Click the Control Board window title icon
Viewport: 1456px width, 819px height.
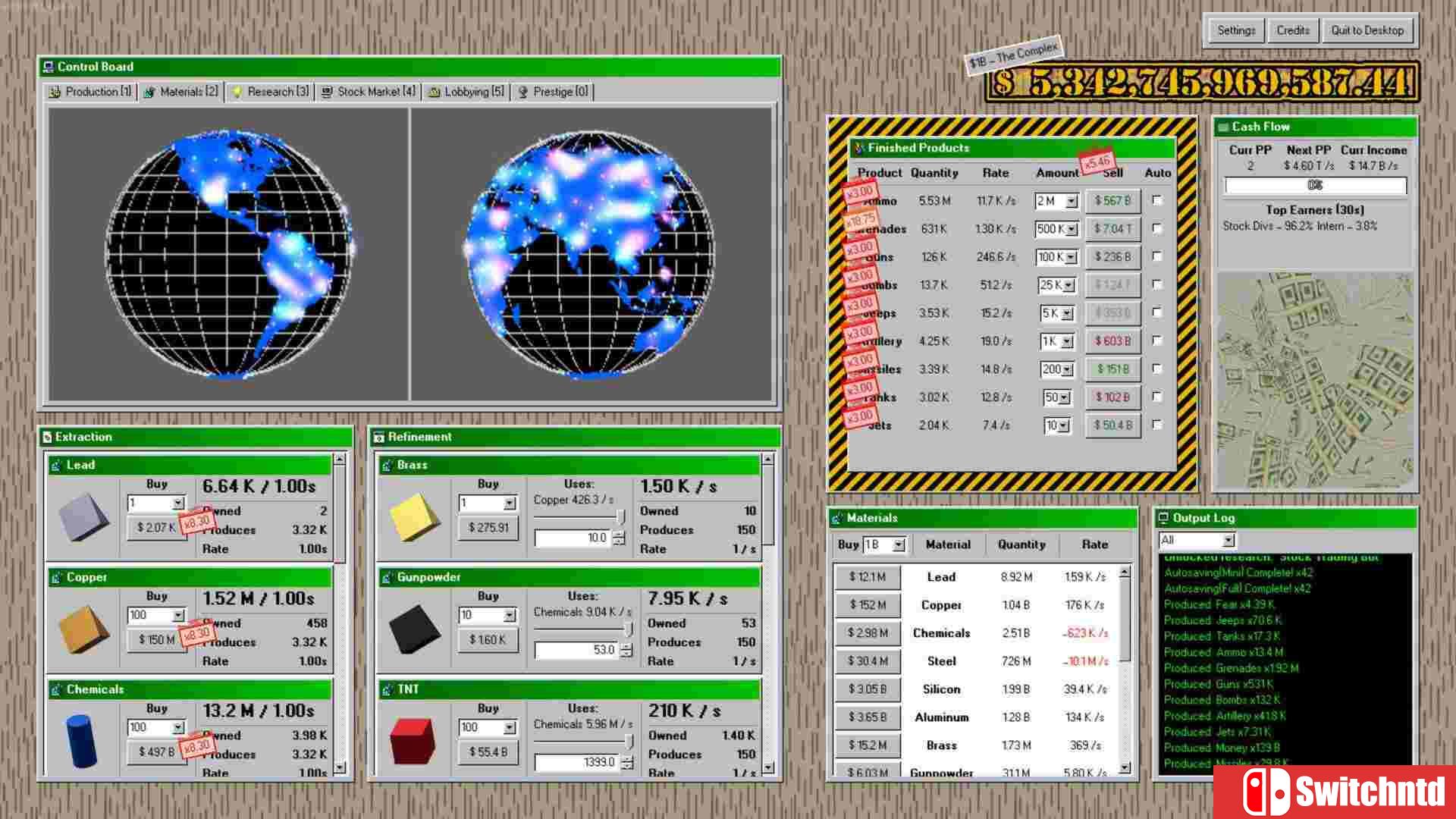49,67
